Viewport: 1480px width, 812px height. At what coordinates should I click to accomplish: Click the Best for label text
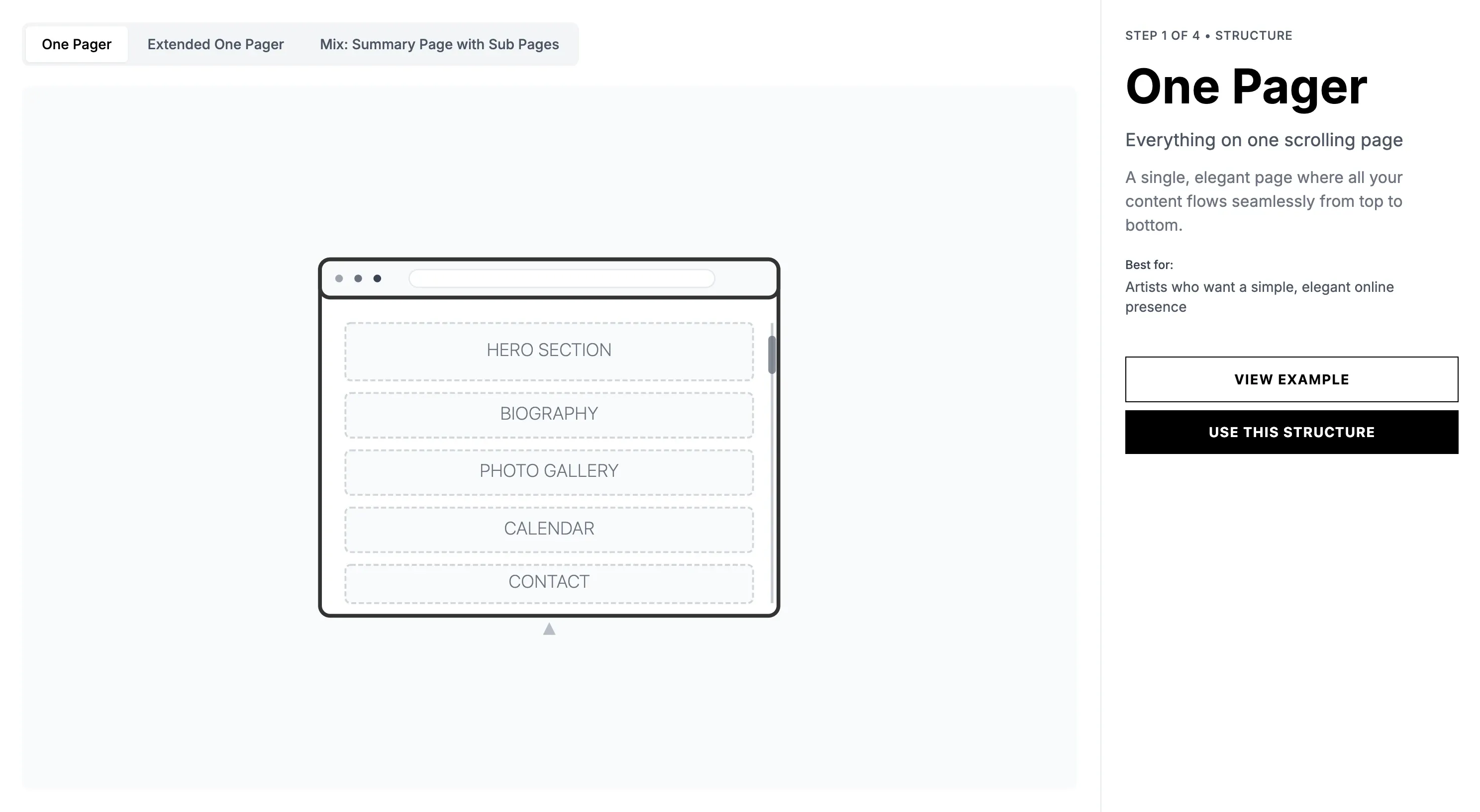(1149, 265)
